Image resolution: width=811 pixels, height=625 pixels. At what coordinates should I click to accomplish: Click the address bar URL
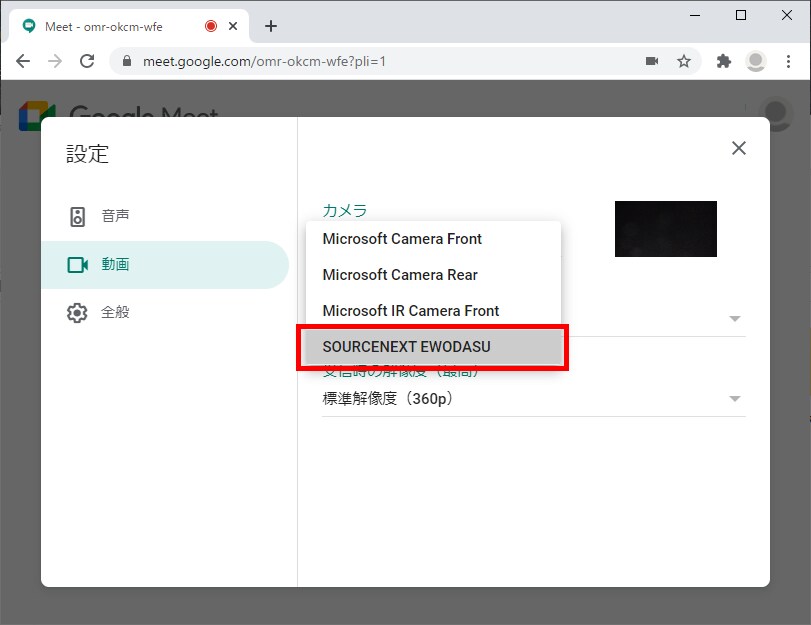(264, 61)
